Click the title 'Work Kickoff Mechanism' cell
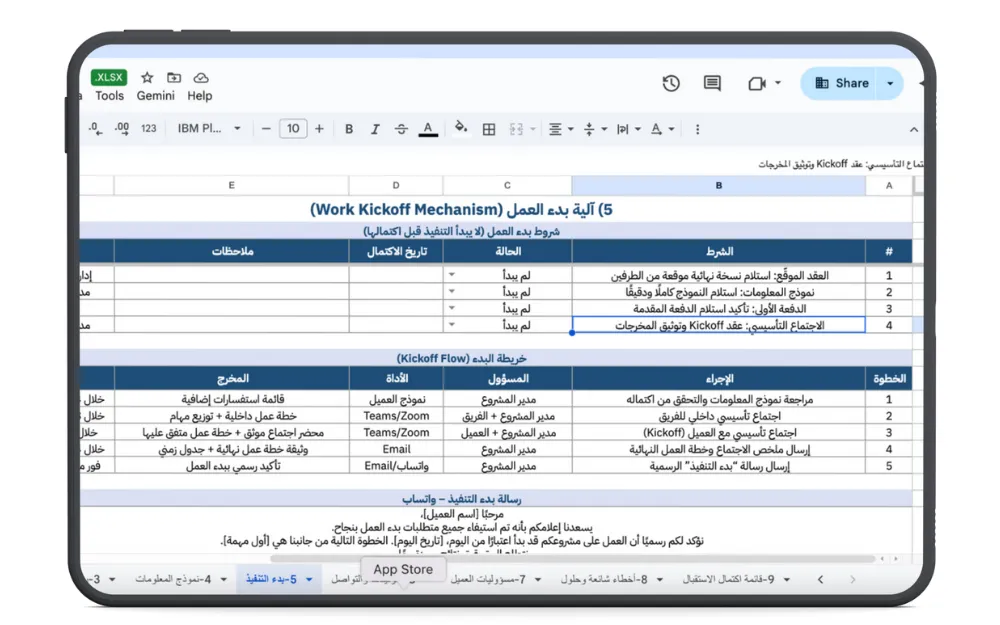 (461, 209)
